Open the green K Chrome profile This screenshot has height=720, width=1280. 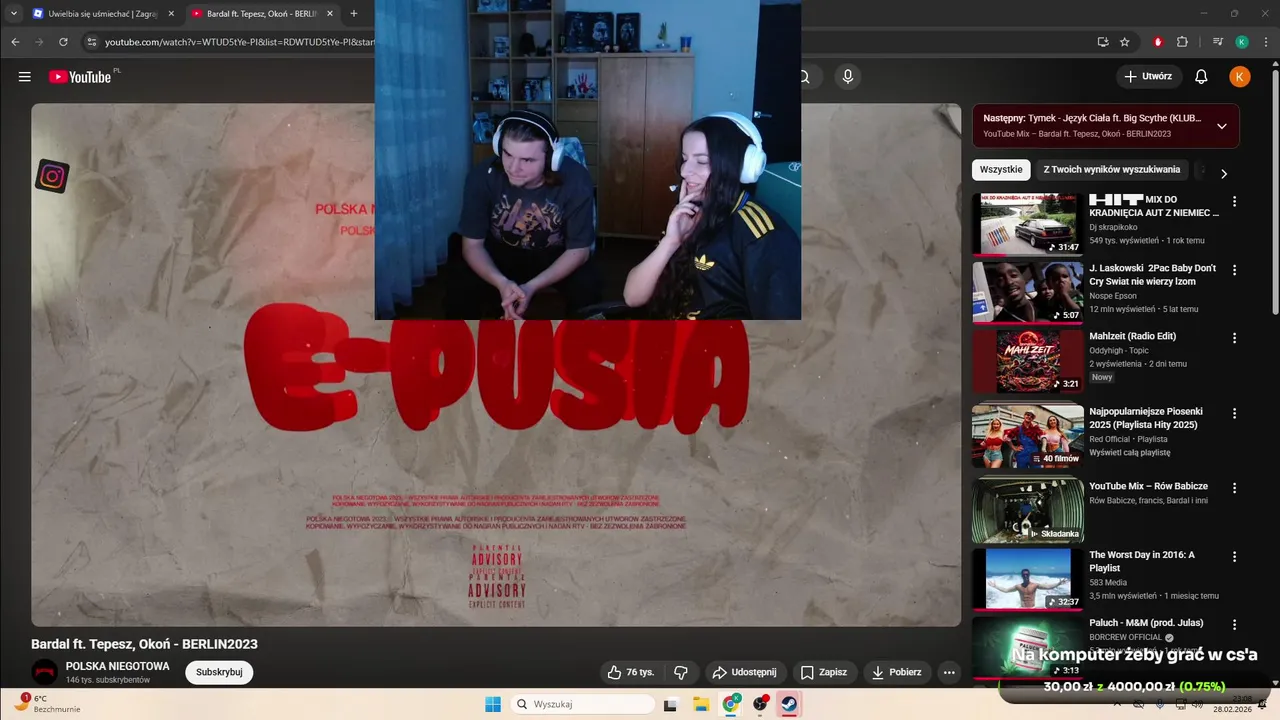click(x=1241, y=42)
